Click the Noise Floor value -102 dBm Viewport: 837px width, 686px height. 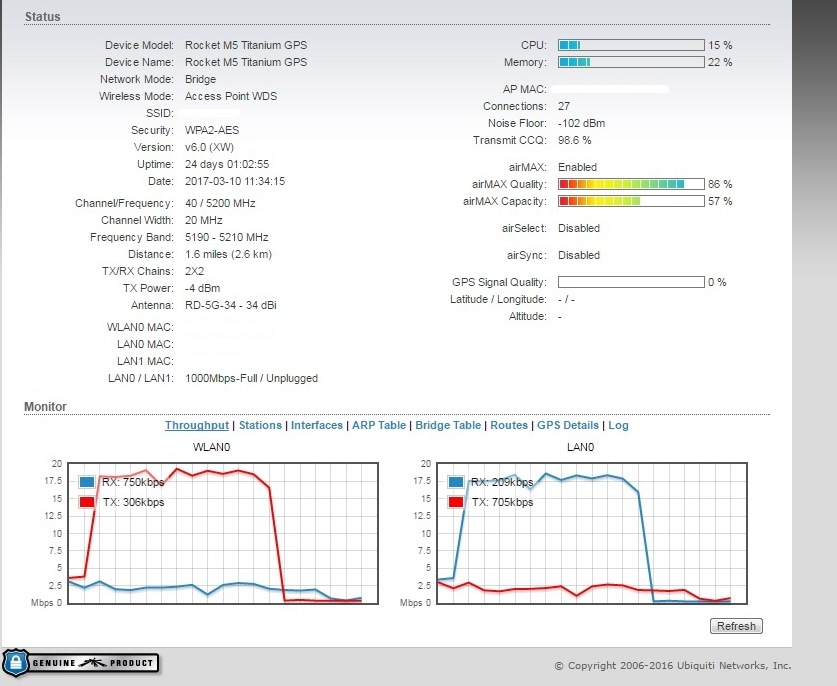581,123
